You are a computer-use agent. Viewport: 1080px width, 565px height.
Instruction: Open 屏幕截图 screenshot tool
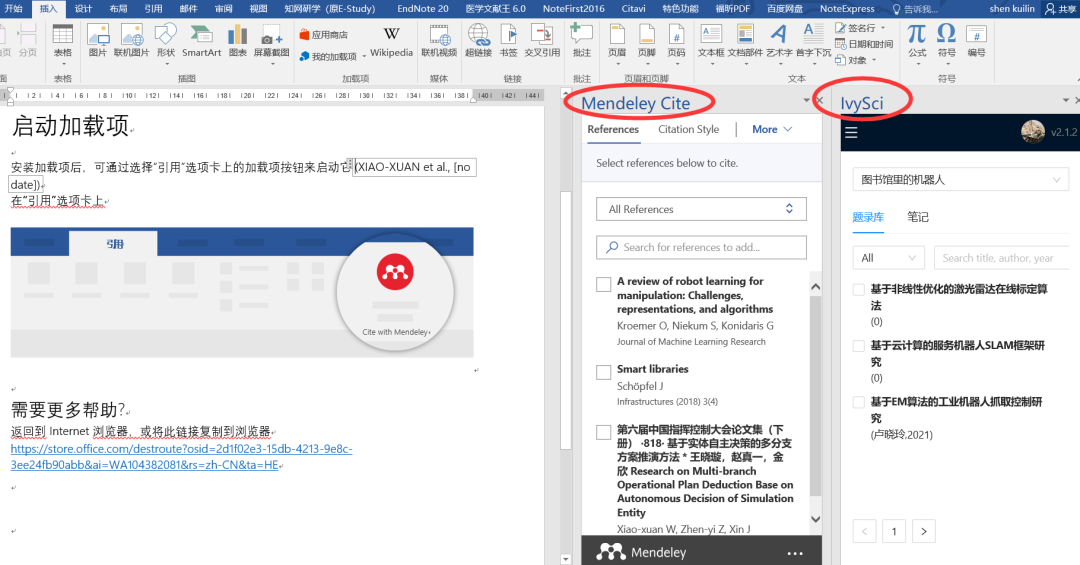271,40
